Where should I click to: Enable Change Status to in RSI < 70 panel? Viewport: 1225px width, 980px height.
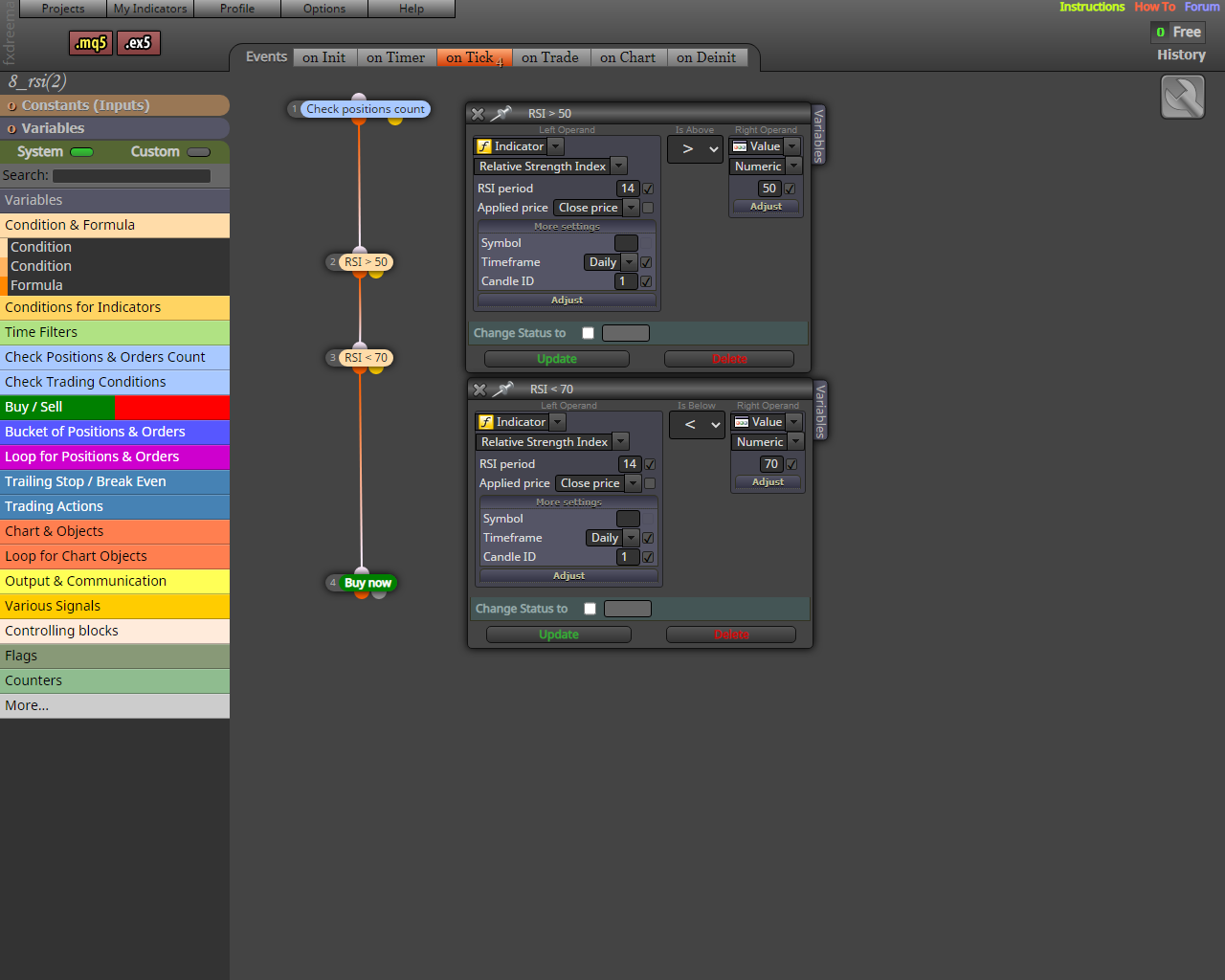pos(590,609)
